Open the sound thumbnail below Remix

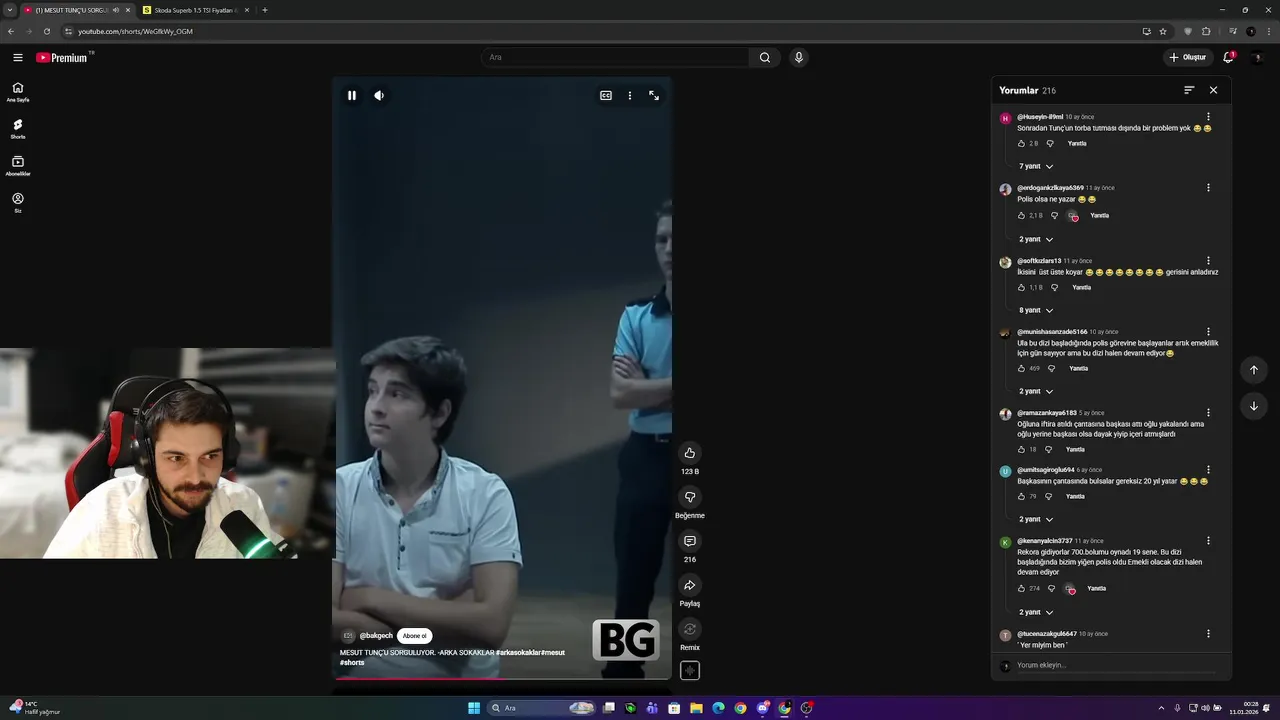pos(690,670)
